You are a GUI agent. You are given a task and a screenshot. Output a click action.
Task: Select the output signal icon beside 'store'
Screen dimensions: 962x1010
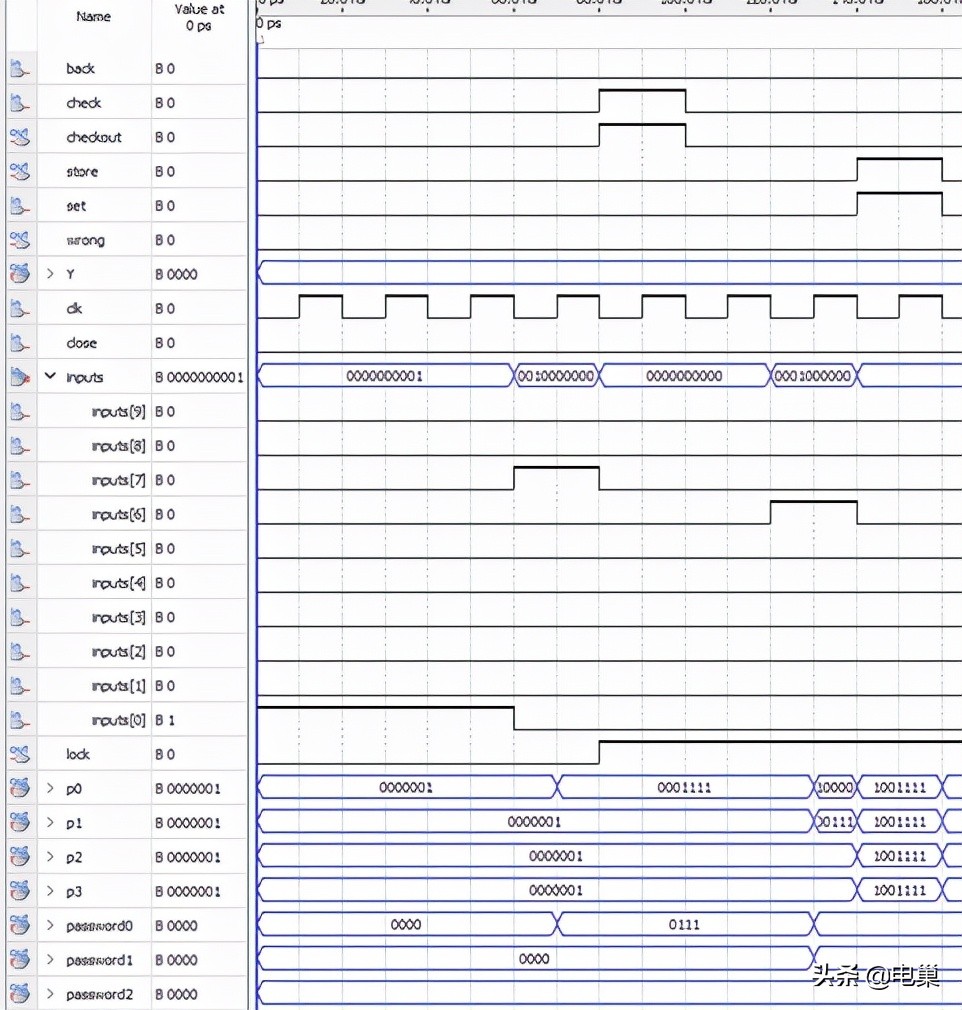pos(19,171)
